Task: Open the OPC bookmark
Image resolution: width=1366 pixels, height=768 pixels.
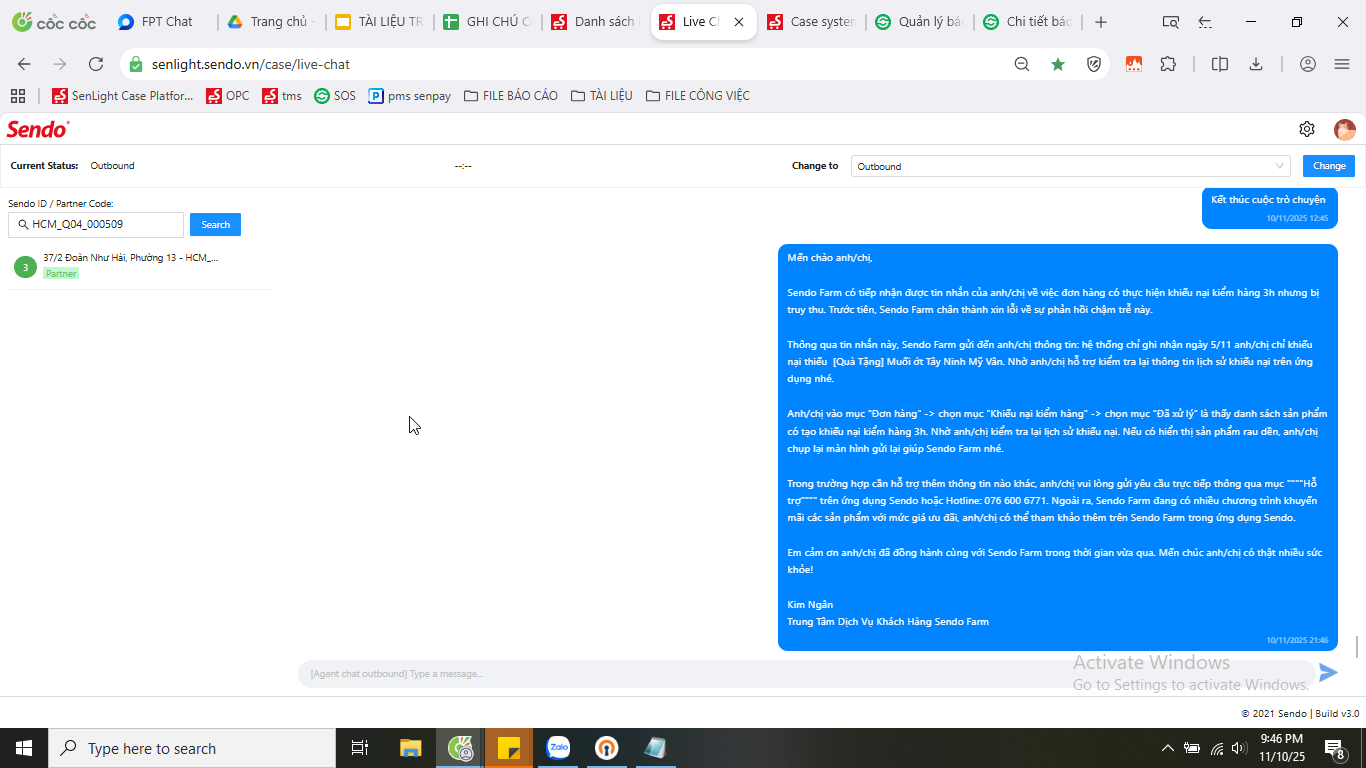Action: coord(228,96)
